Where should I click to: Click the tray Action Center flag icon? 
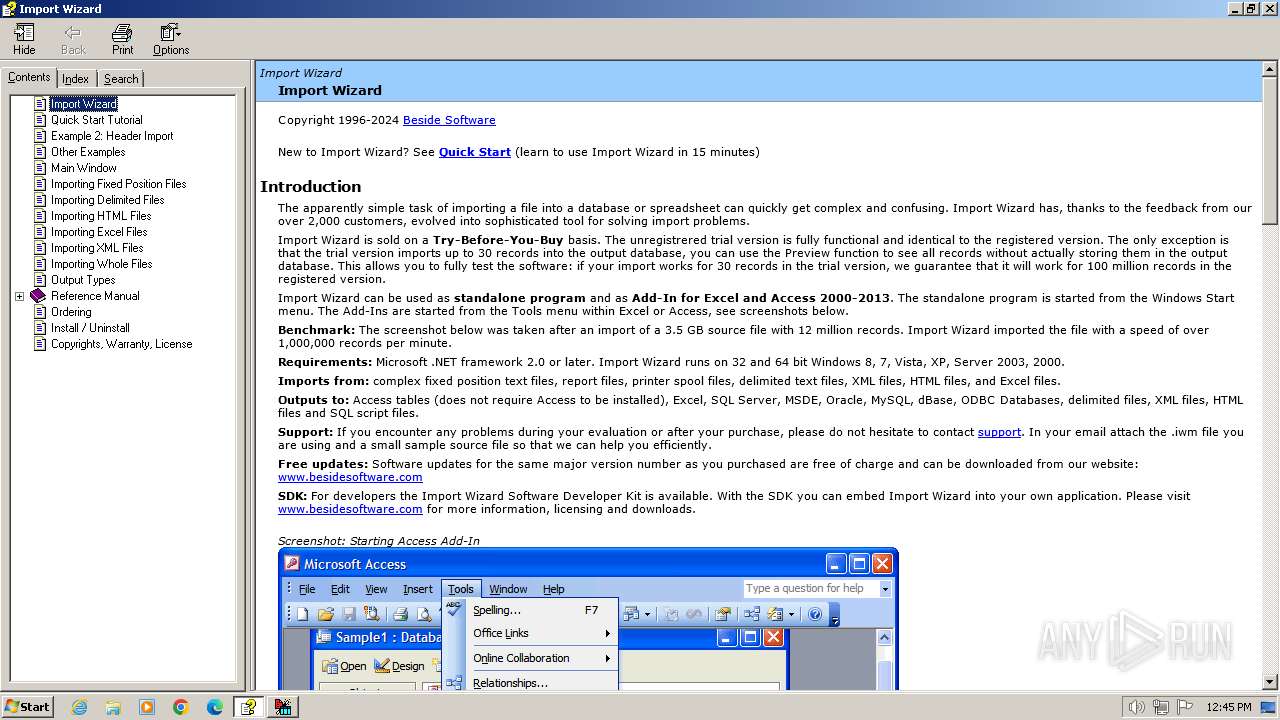click(x=1184, y=707)
